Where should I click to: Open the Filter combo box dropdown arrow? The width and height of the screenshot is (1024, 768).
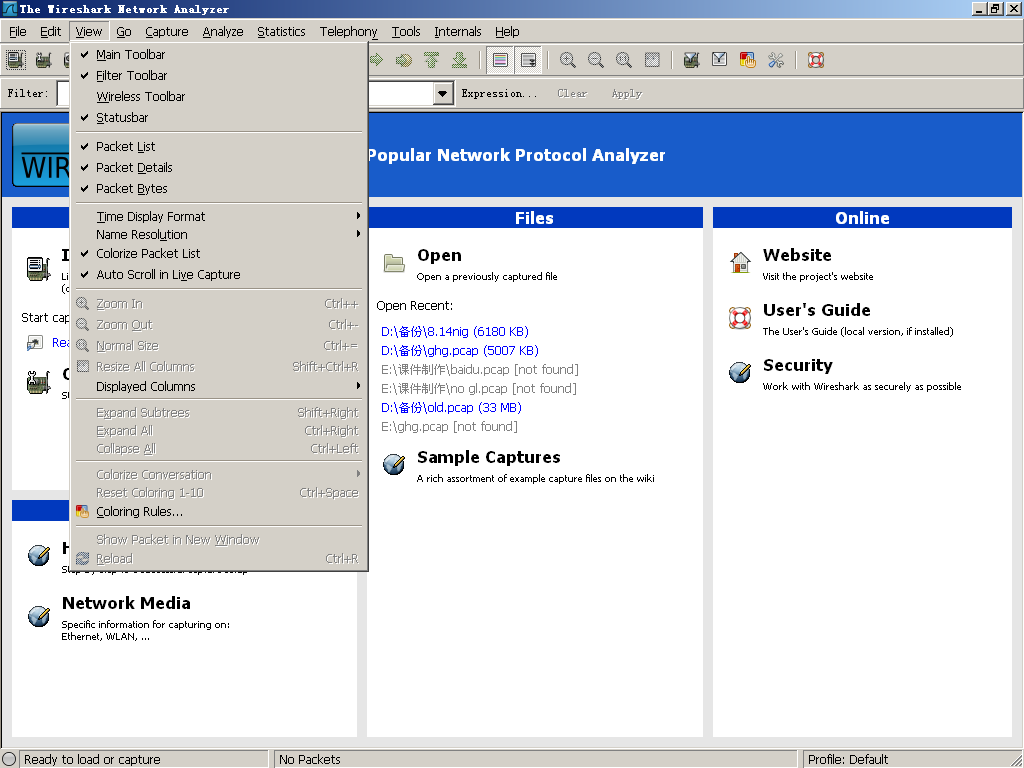[442, 93]
